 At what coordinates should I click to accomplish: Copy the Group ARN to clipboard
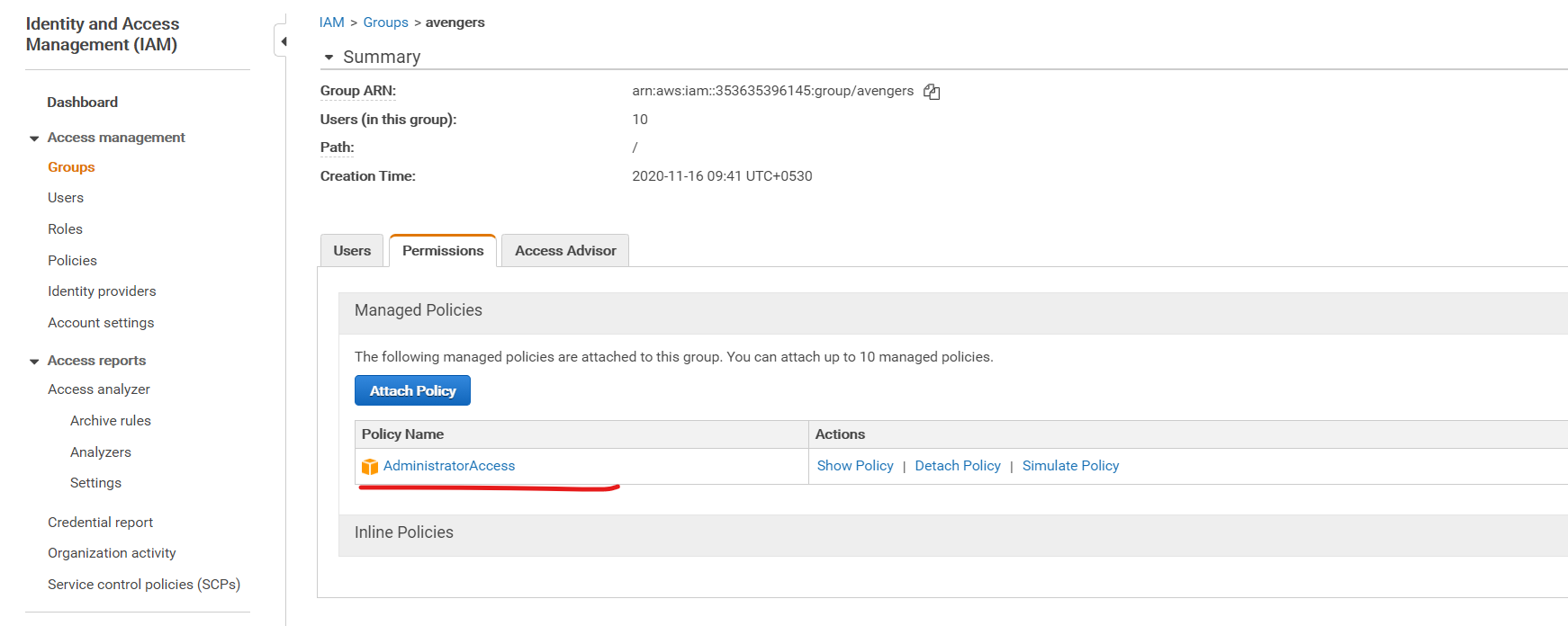pyautogui.click(x=932, y=92)
